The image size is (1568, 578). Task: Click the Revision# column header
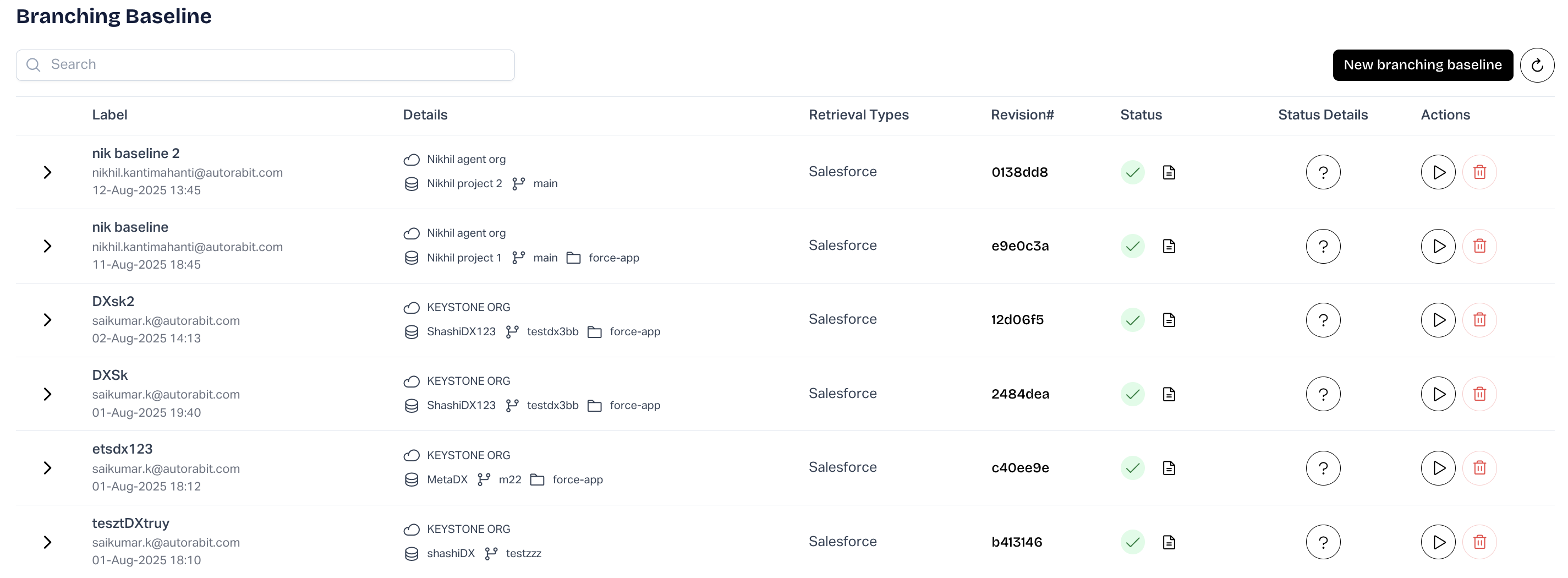pos(1022,115)
